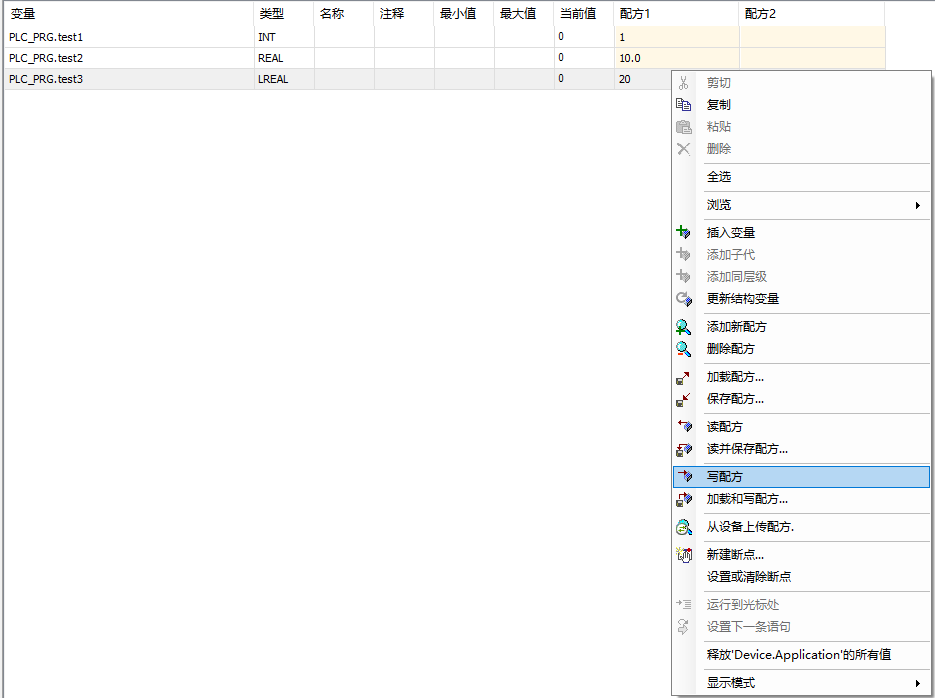Click the 删除配方 magnifier icon
Image resolution: width=935 pixels, height=698 pixels.
tap(685, 349)
